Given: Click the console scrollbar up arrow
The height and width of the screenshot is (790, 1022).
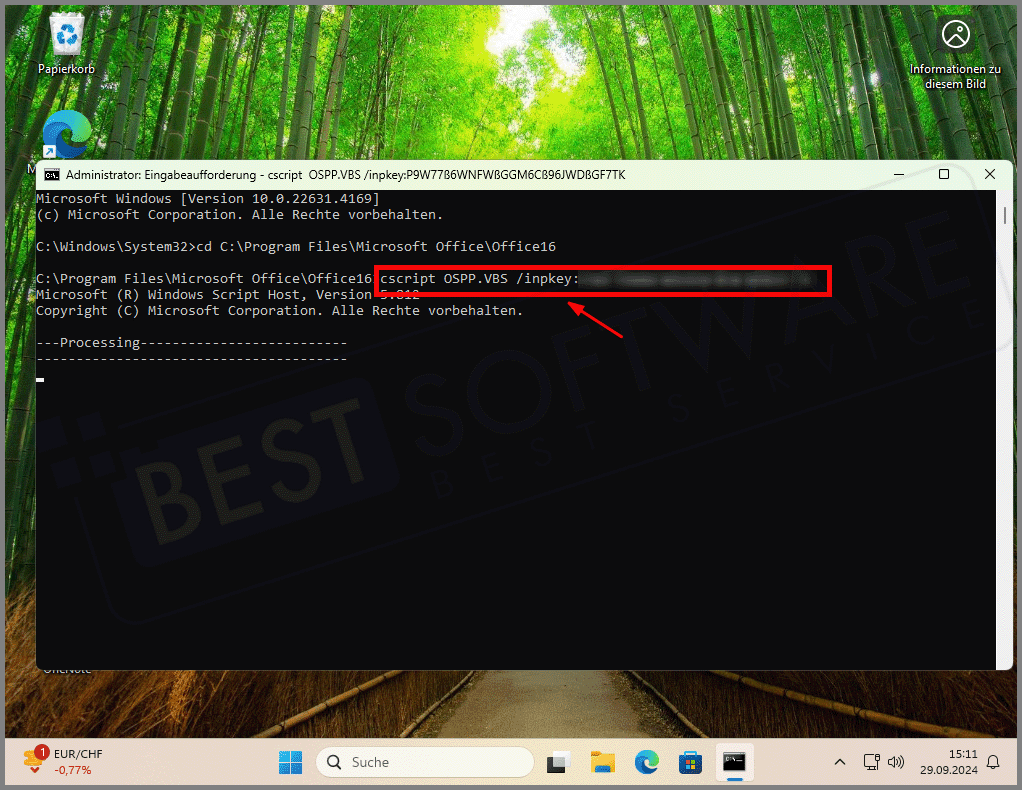Looking at the screenshot, I should click(x=1005, y=197).
